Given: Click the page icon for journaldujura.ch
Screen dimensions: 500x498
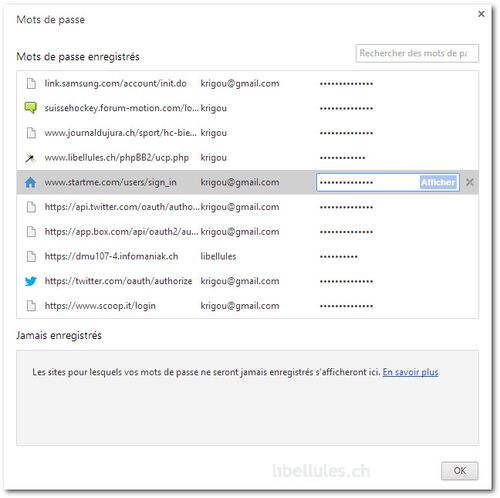Looking at the screenshot, I should coord(31,133).
